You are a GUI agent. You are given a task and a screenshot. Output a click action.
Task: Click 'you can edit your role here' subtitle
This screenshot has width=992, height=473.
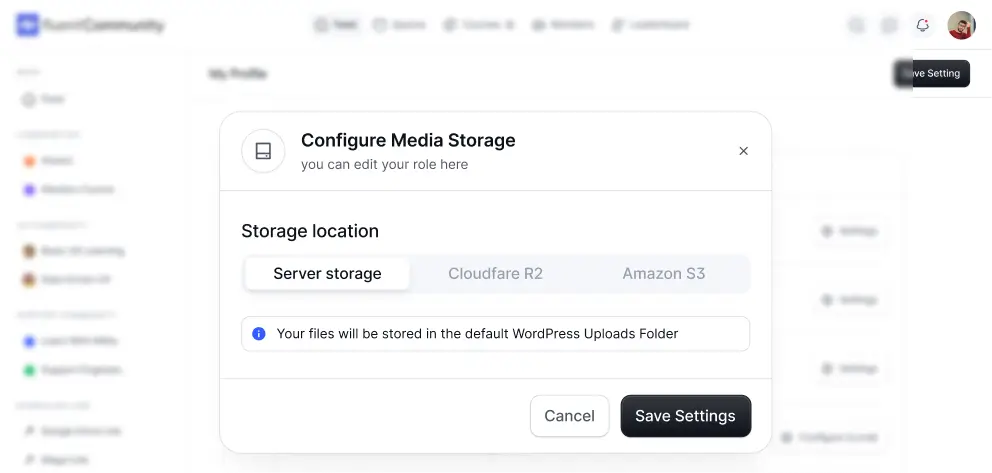click(x=385, y=164)
